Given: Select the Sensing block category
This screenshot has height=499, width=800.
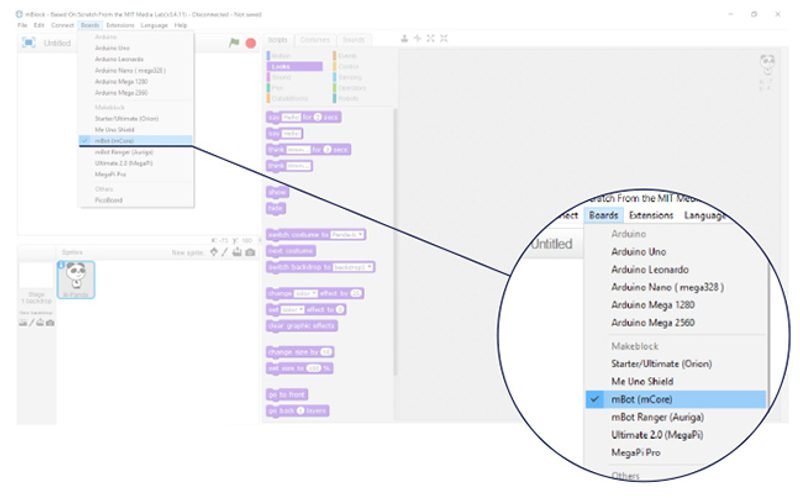Looking at the screenshot, I should [360, 77].
